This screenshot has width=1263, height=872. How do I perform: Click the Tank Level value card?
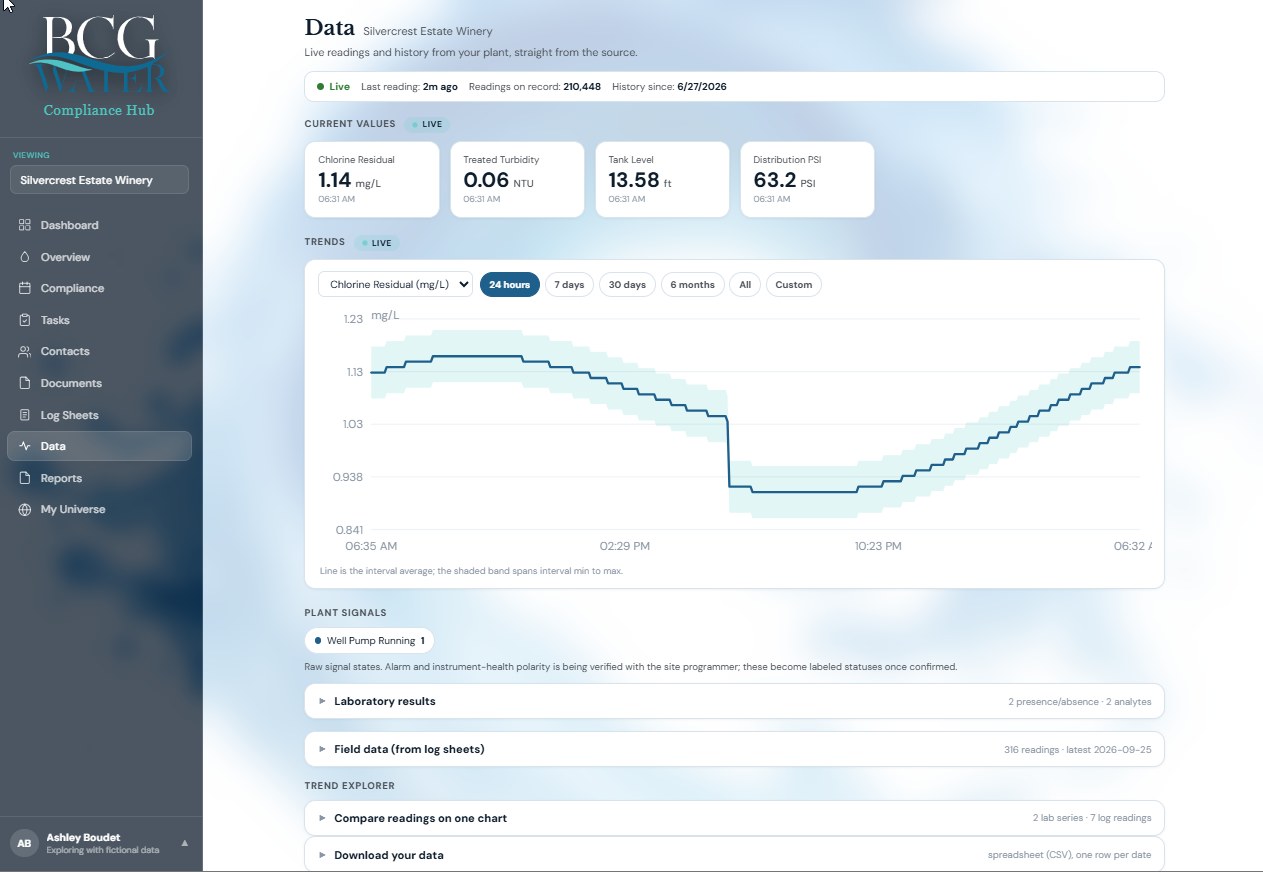pos(662,179)
